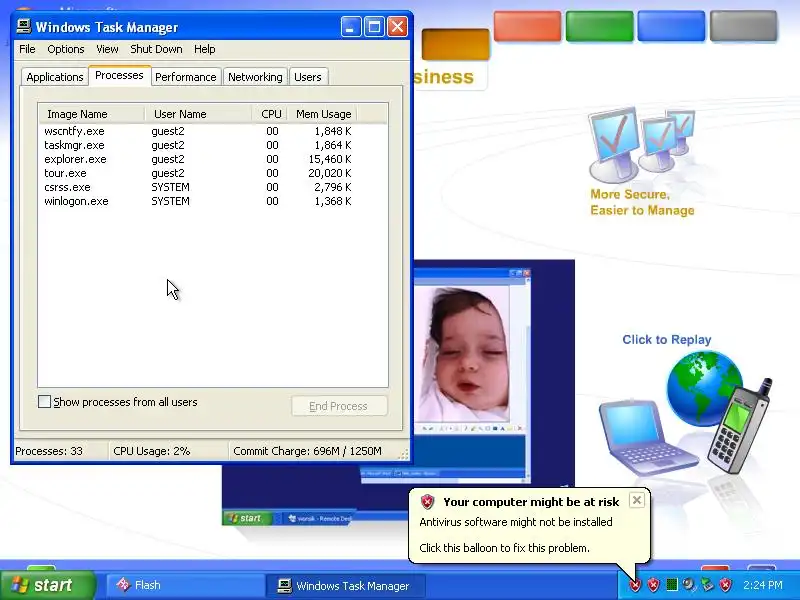Click the 15,460 K memory value

pyautogui.click(x=330, y=159)
